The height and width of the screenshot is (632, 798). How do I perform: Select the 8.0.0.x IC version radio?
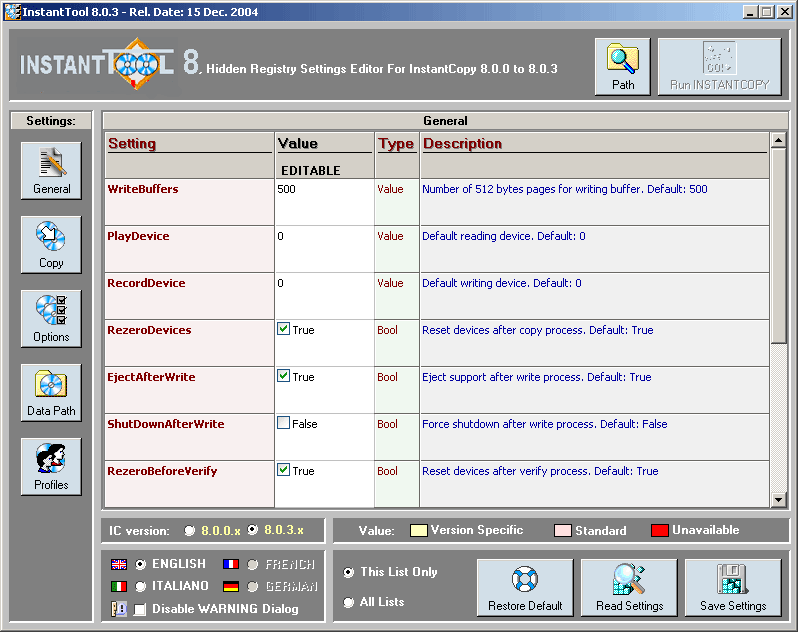pyautogui.click(x=190, y=530)
